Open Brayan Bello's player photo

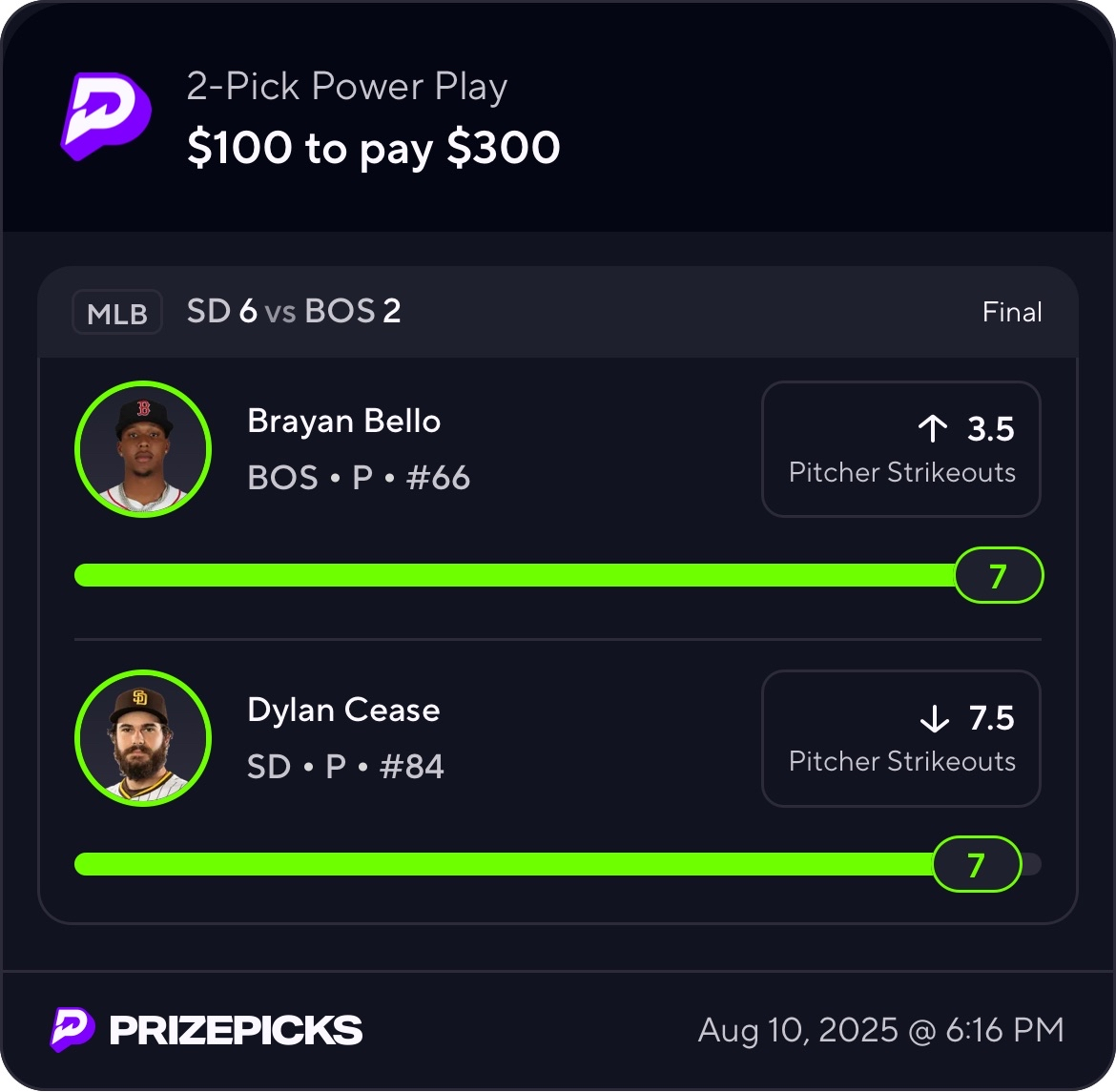coord(143,449)
